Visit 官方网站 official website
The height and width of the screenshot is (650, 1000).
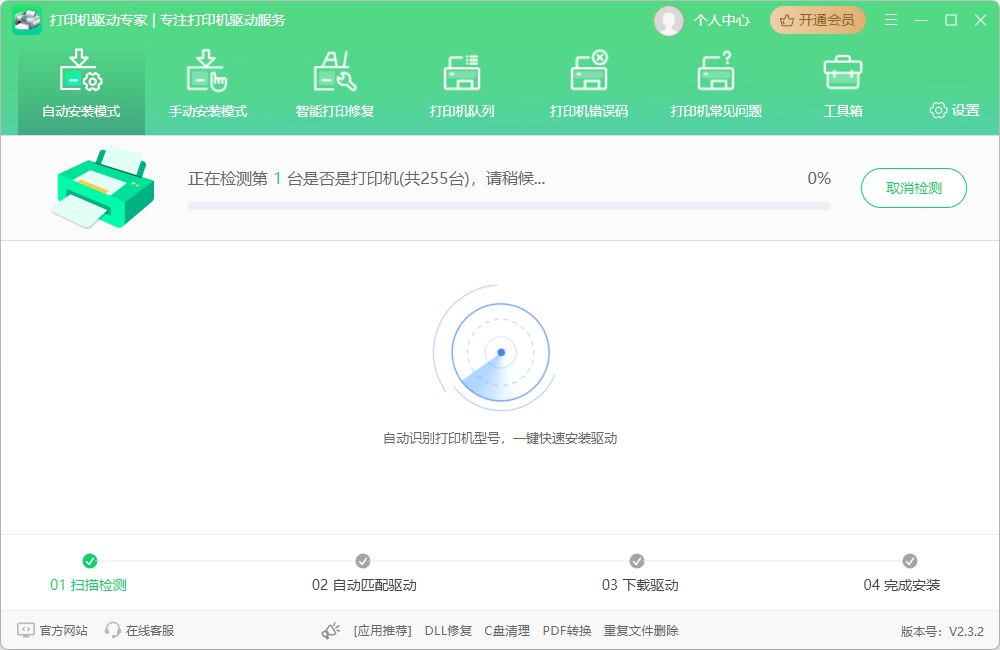click(x=50, y=631)
